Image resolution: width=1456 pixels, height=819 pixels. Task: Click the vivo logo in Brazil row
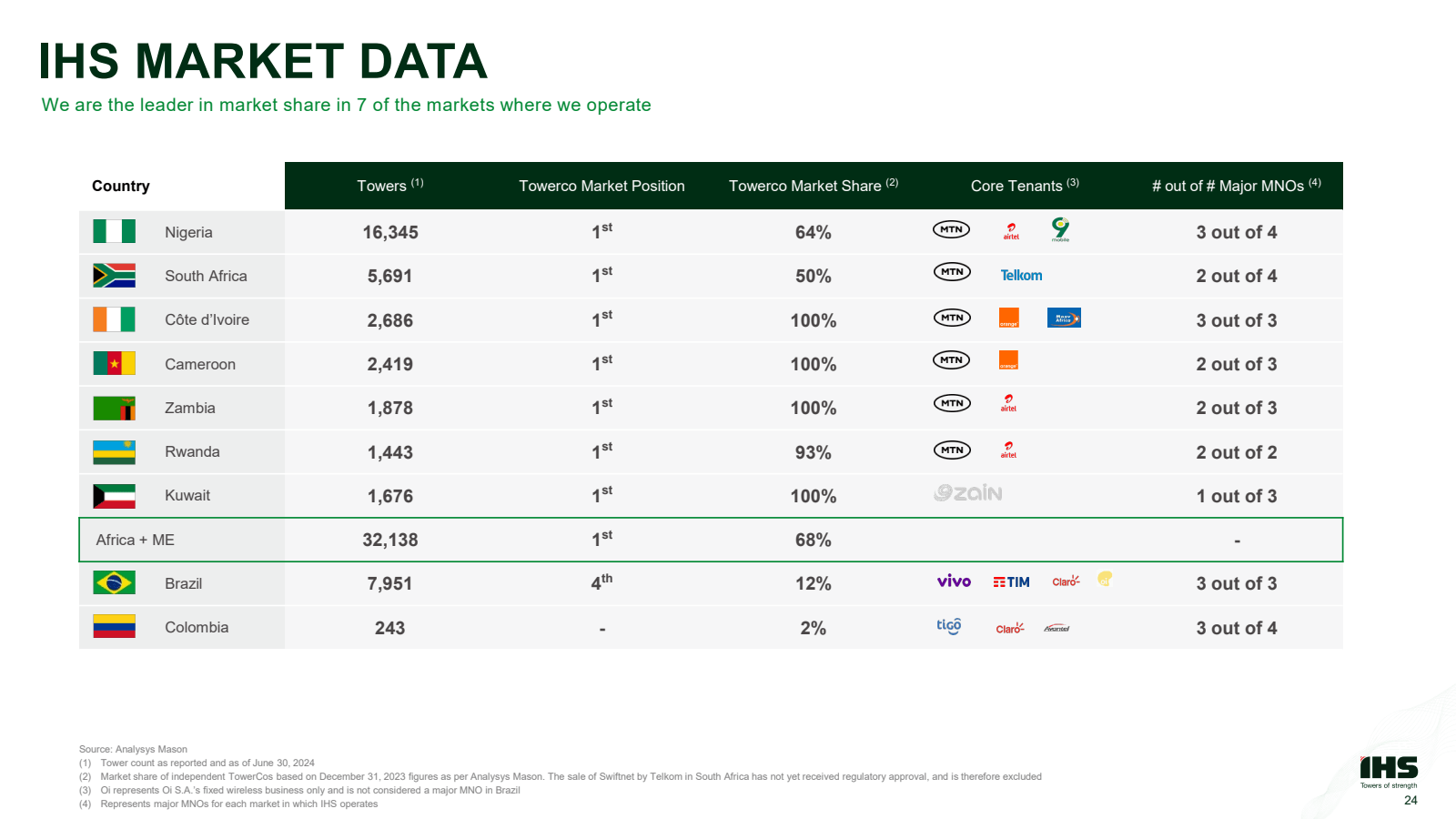click(x=954, y=581)
